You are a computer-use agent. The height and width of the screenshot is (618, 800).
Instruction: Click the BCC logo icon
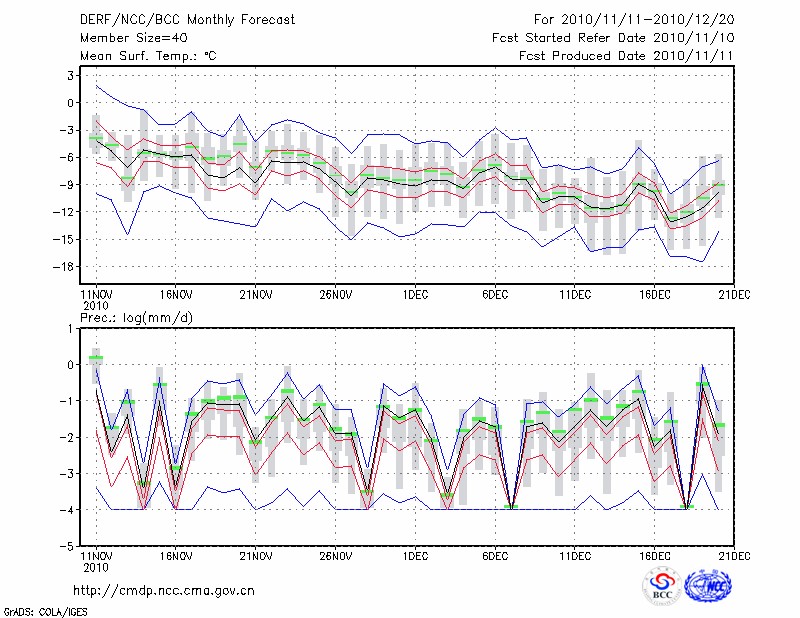point(662,586)
